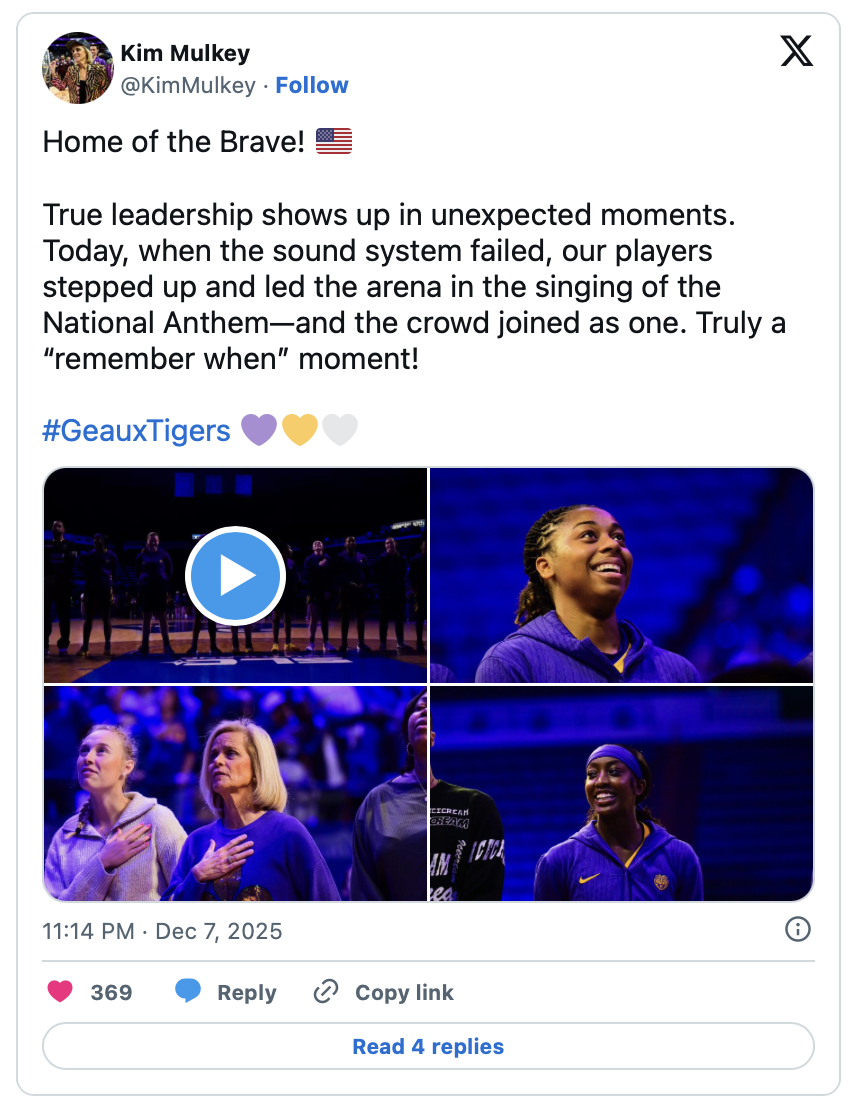This screenshot has height=1110, width=860.
Task: Play the embedded video
Action: [235, 576]
